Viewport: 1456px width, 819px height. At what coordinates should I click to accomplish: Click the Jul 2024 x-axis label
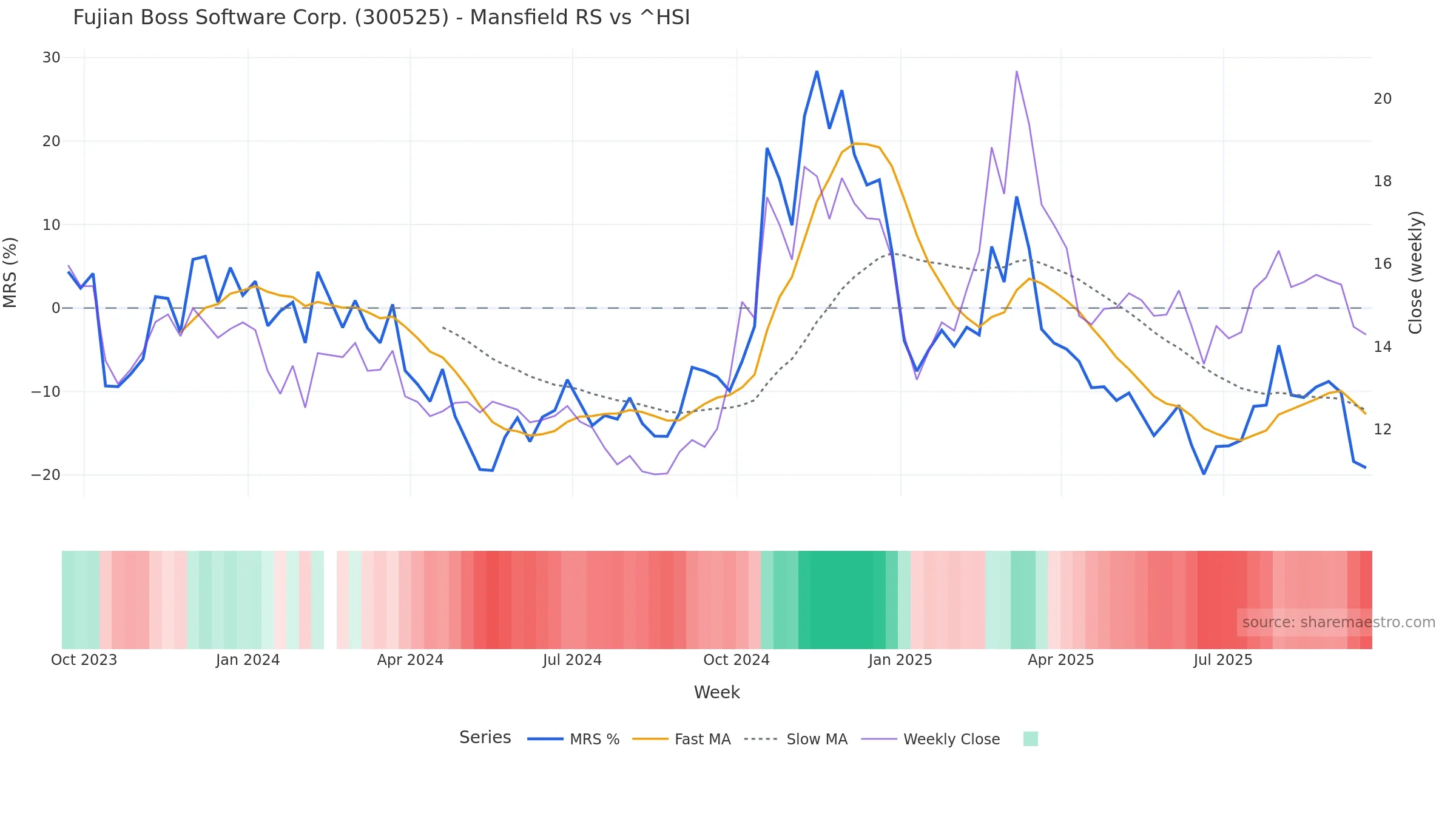[x=572, y=660]
